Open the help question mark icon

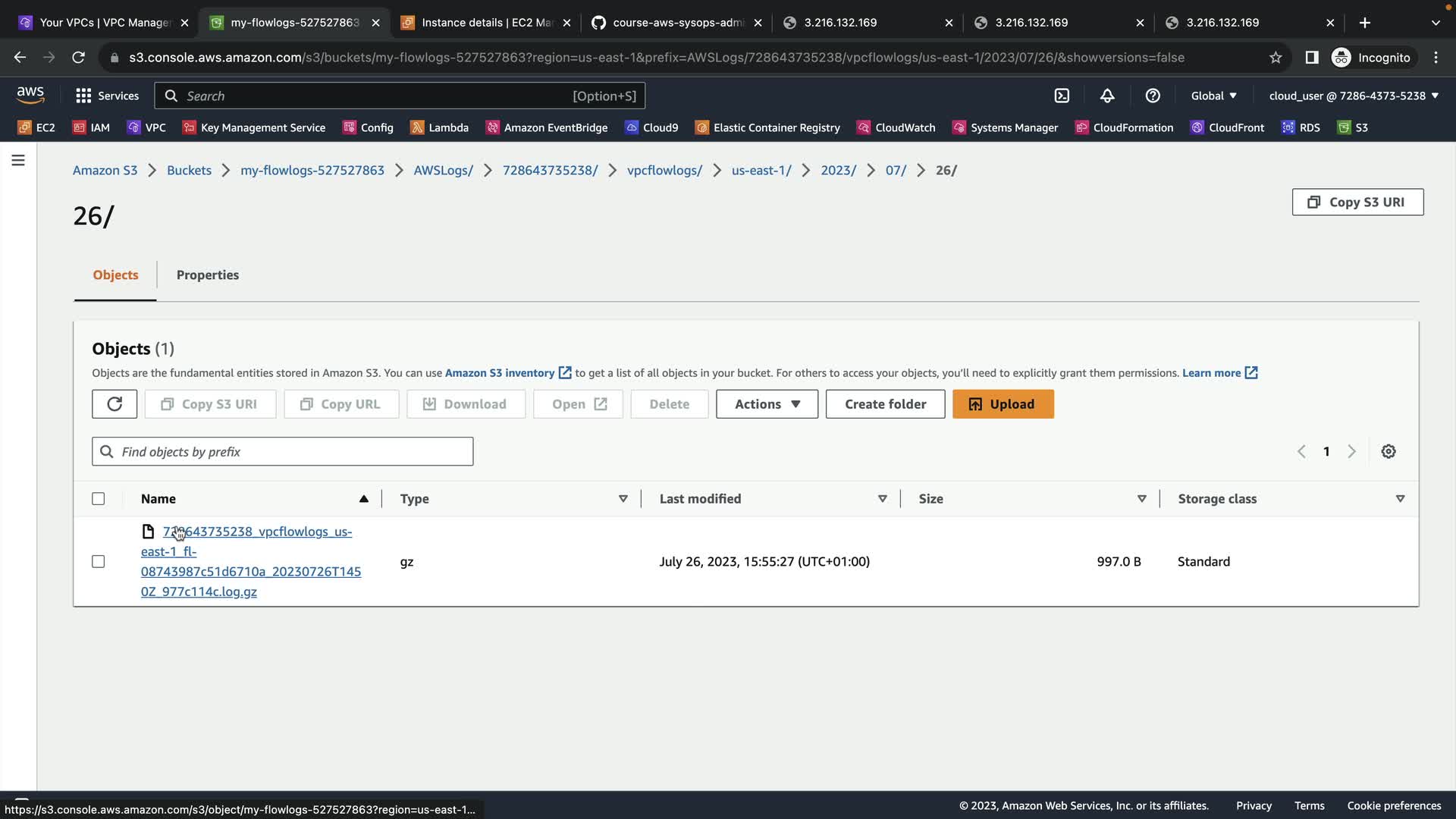pos(1153,96)
